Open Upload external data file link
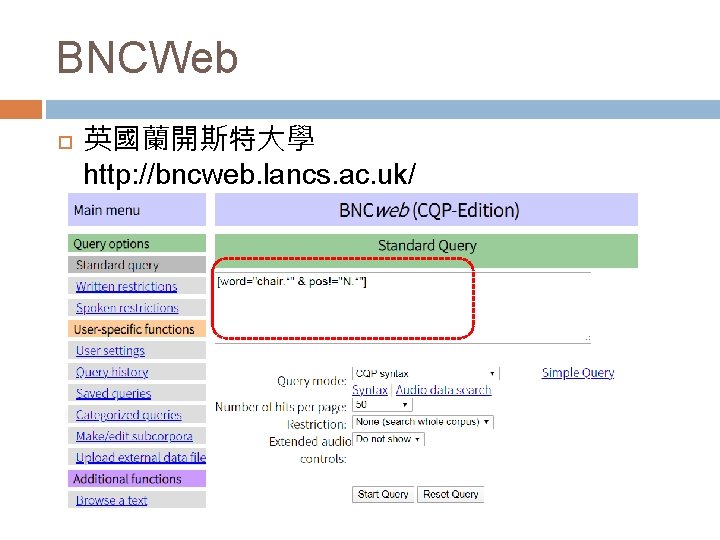Image resolution: width=720 pixels, height=540 pixels. coord(141,457)
